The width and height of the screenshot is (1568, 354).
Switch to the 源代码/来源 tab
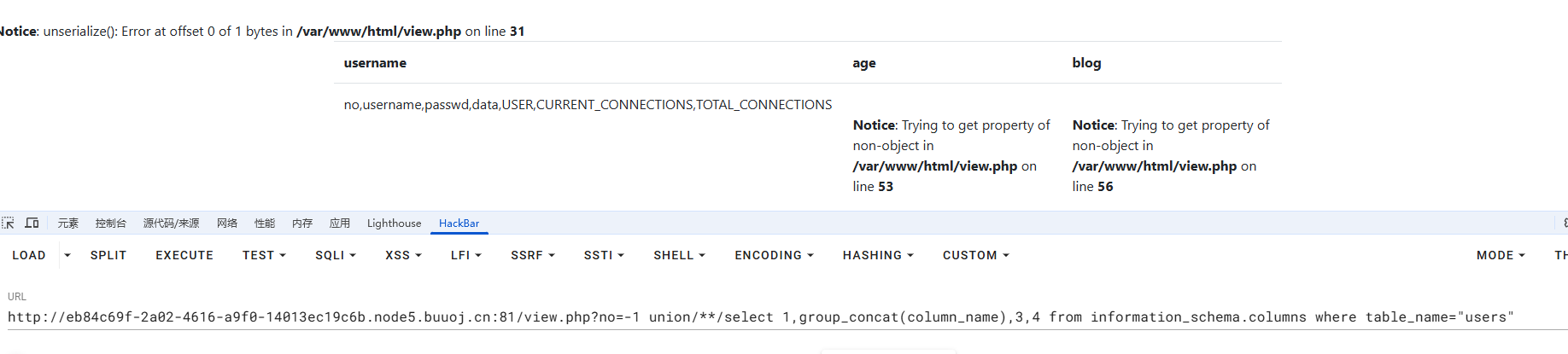point(172,223)
